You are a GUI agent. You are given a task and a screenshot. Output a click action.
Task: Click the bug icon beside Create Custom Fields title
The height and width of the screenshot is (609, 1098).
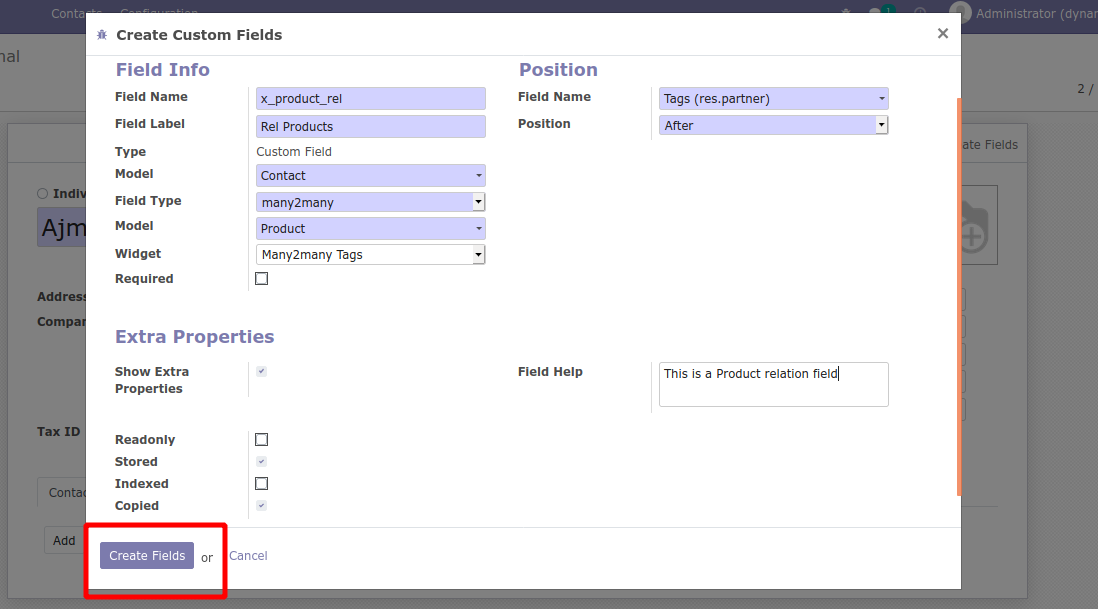click(x=102, y=35)
